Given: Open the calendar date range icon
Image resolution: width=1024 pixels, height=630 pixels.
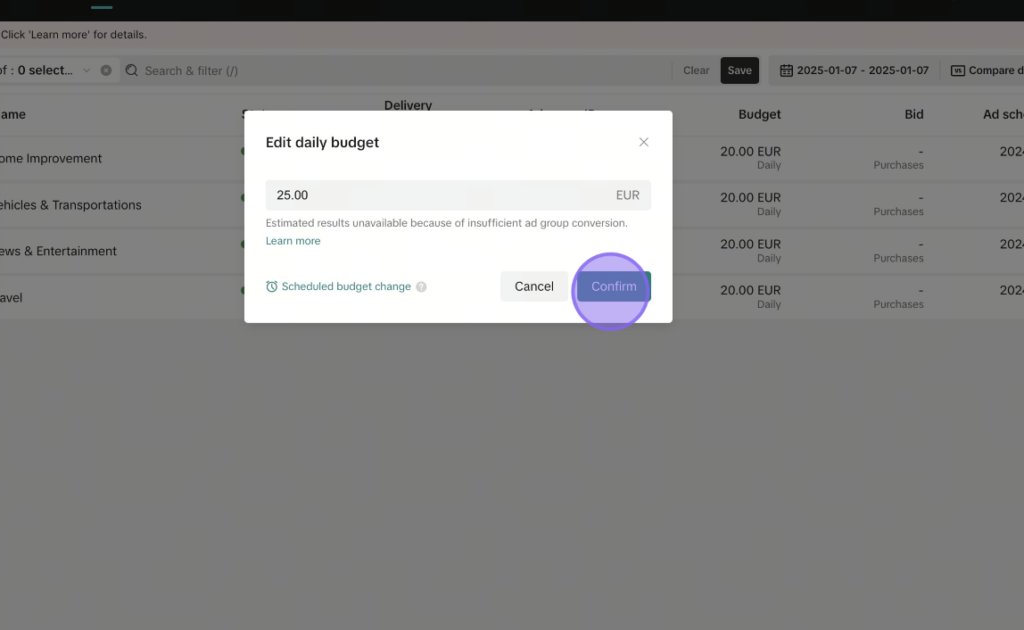Looking at the screenshot, I should [x=786, y=71].
